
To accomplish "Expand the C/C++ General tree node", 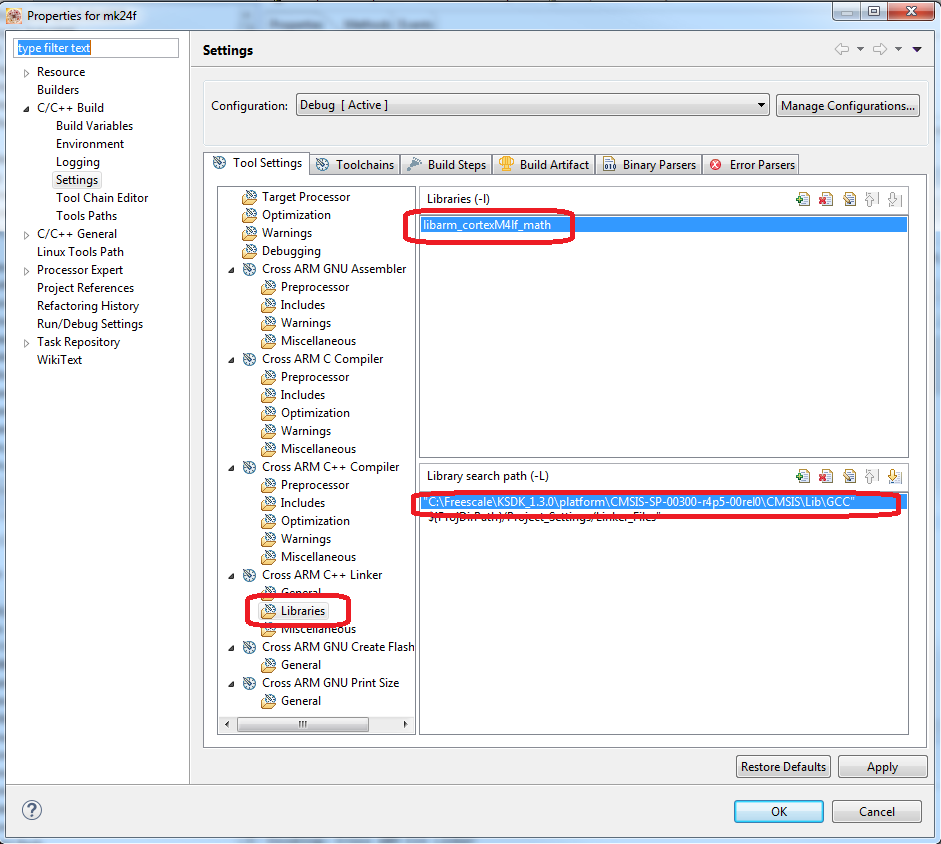I will click(x=26, y=235).
